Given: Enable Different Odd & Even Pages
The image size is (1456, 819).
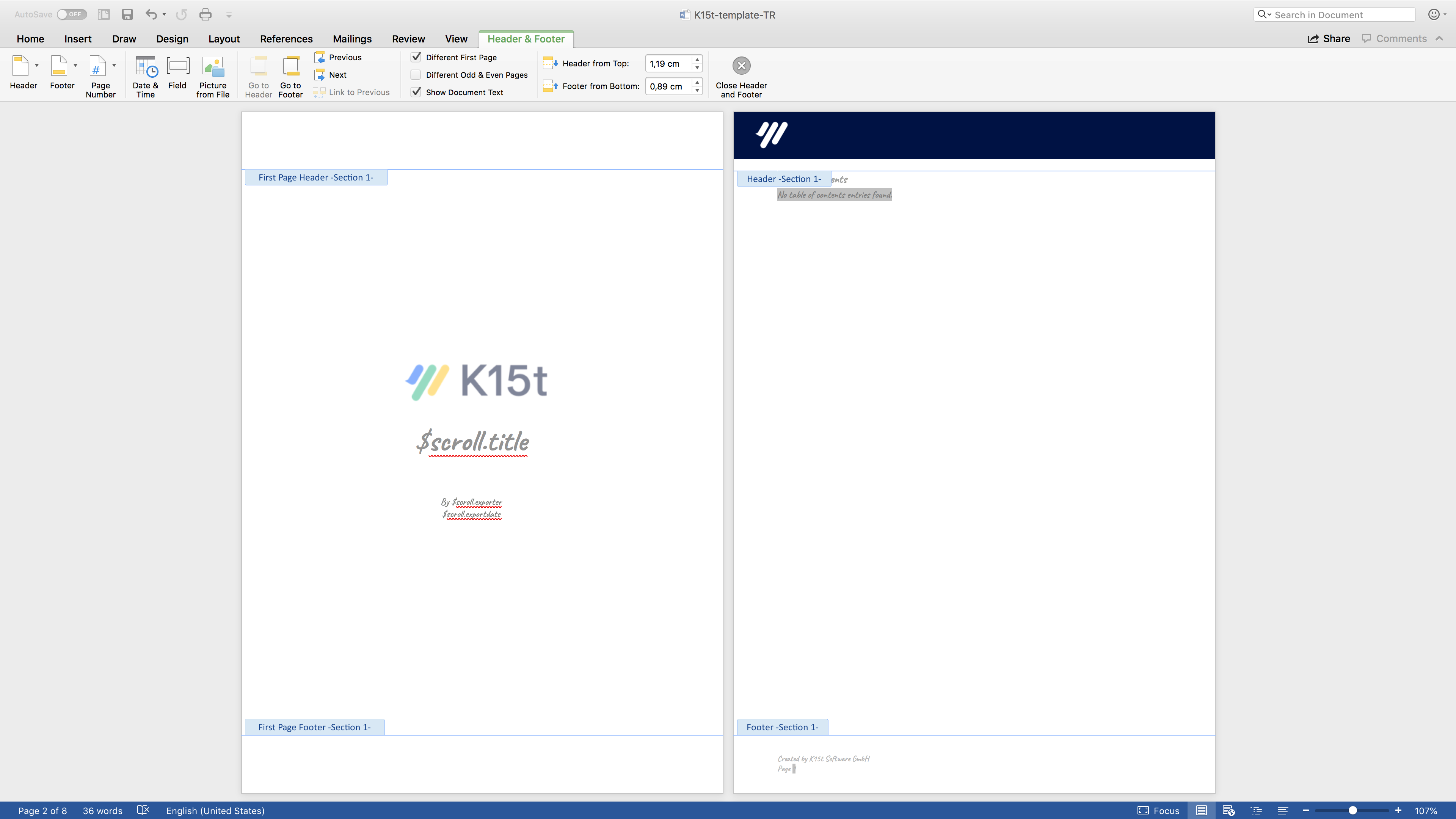Looking at the screenshot, I should click(417, 75).
